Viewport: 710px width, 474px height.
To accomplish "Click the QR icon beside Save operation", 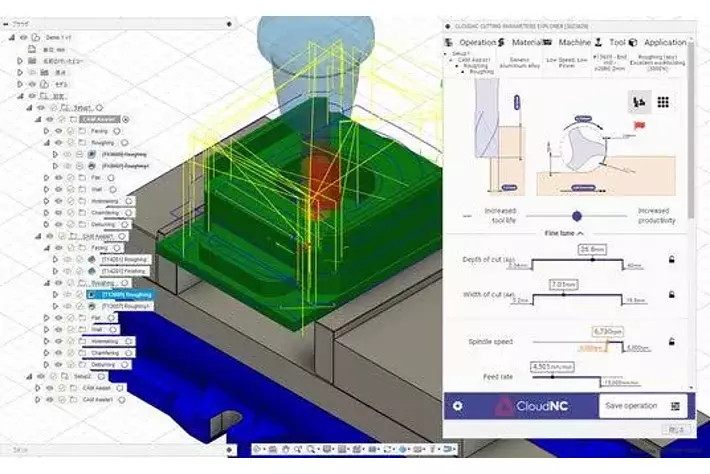I will pos(676,406).
